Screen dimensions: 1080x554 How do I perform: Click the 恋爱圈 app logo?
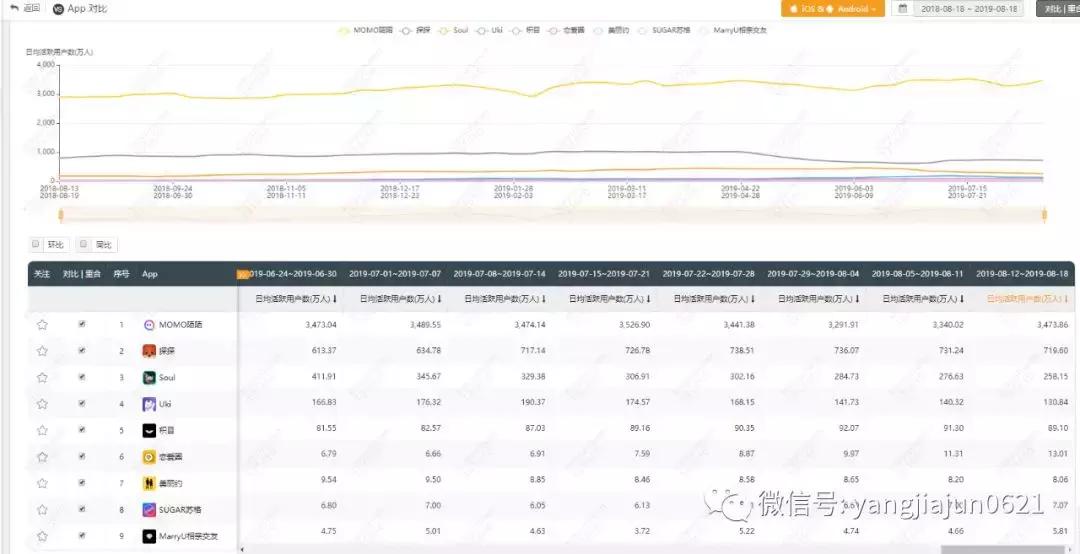[149, 457]
